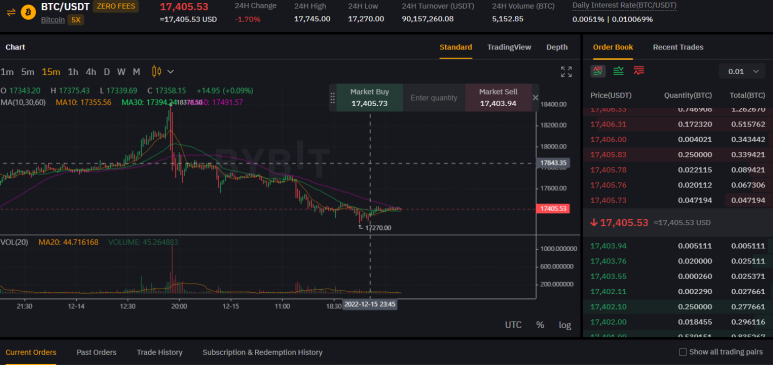
Task: Click the 17843.35 crosshair price tag
Action: point(553,163)
